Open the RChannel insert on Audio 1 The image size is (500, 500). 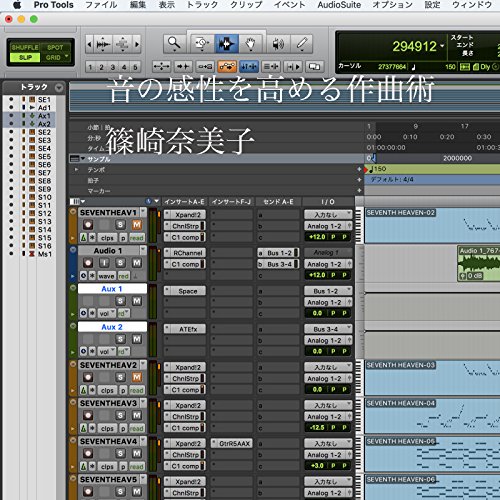(x=185, y=253)
